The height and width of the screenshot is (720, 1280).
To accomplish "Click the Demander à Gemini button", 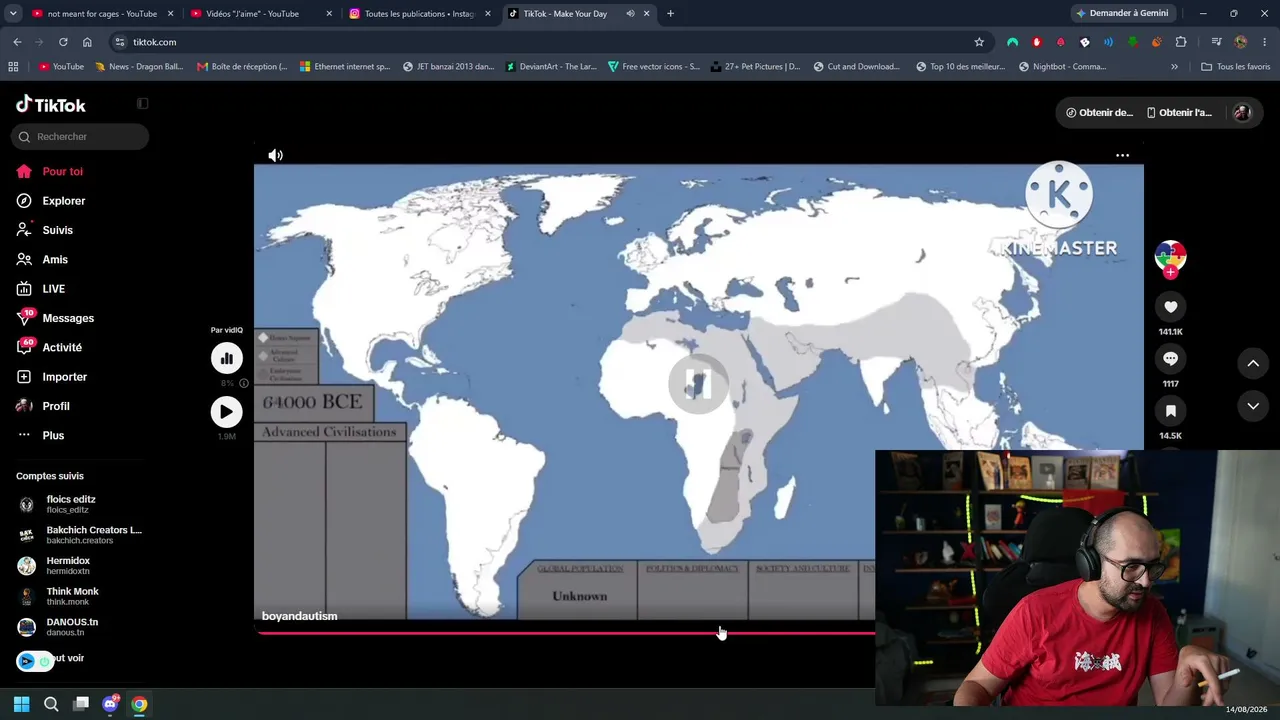I will [1122, 14].
